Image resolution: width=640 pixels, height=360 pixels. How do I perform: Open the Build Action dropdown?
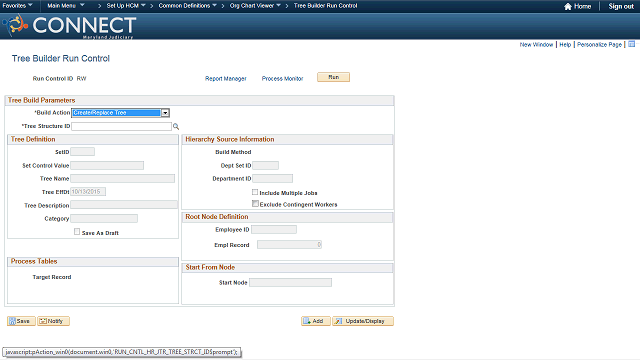[120, 113]
